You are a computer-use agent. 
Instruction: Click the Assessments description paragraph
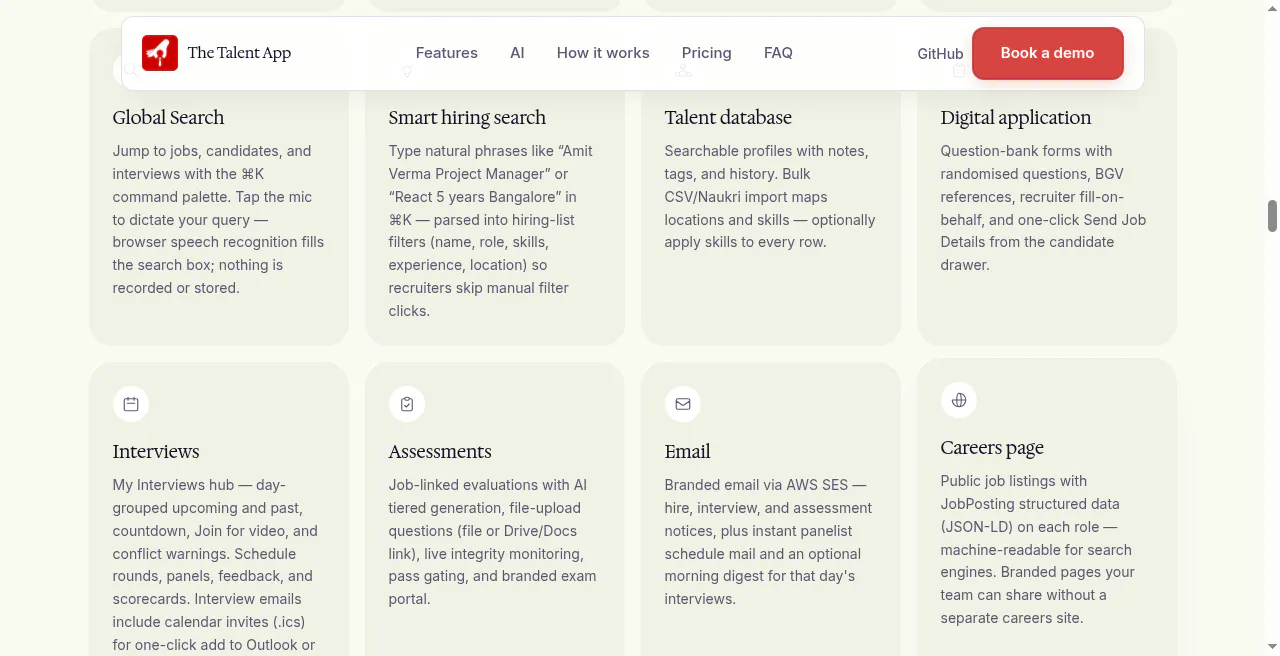point(493,542)
